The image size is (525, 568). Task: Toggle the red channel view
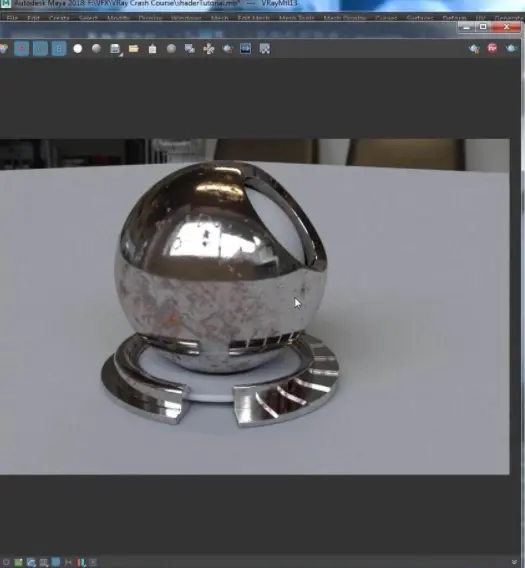21,49
